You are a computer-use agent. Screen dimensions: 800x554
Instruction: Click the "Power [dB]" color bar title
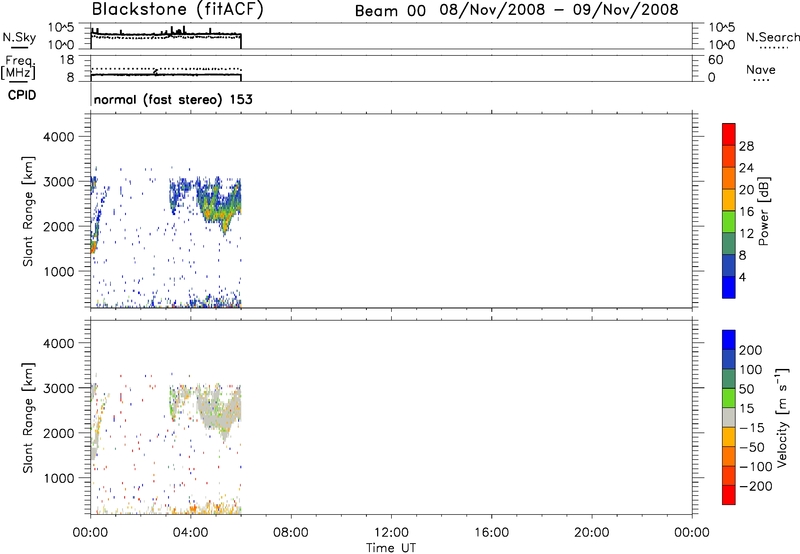pyautogui.click(x=764, y=211)
